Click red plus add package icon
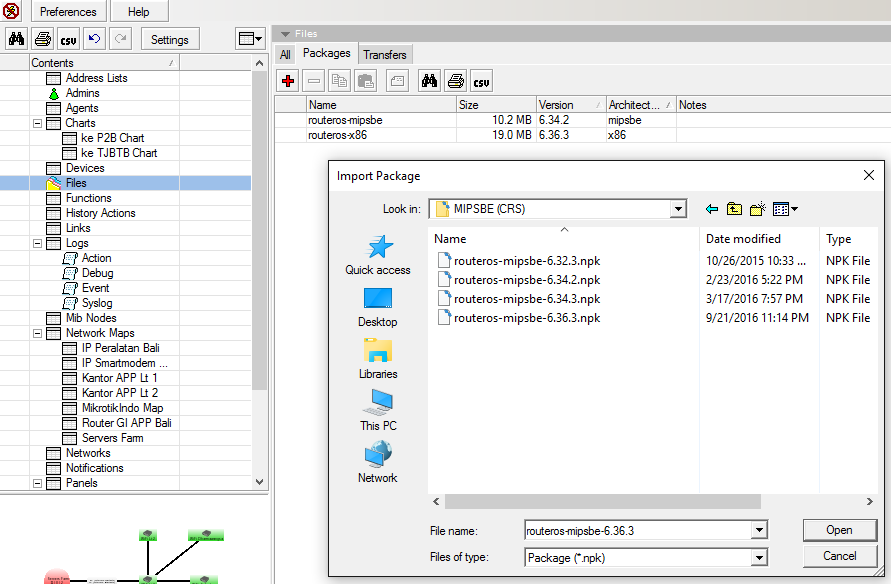Screen dimensions: 891x584 tap(288, 81)
